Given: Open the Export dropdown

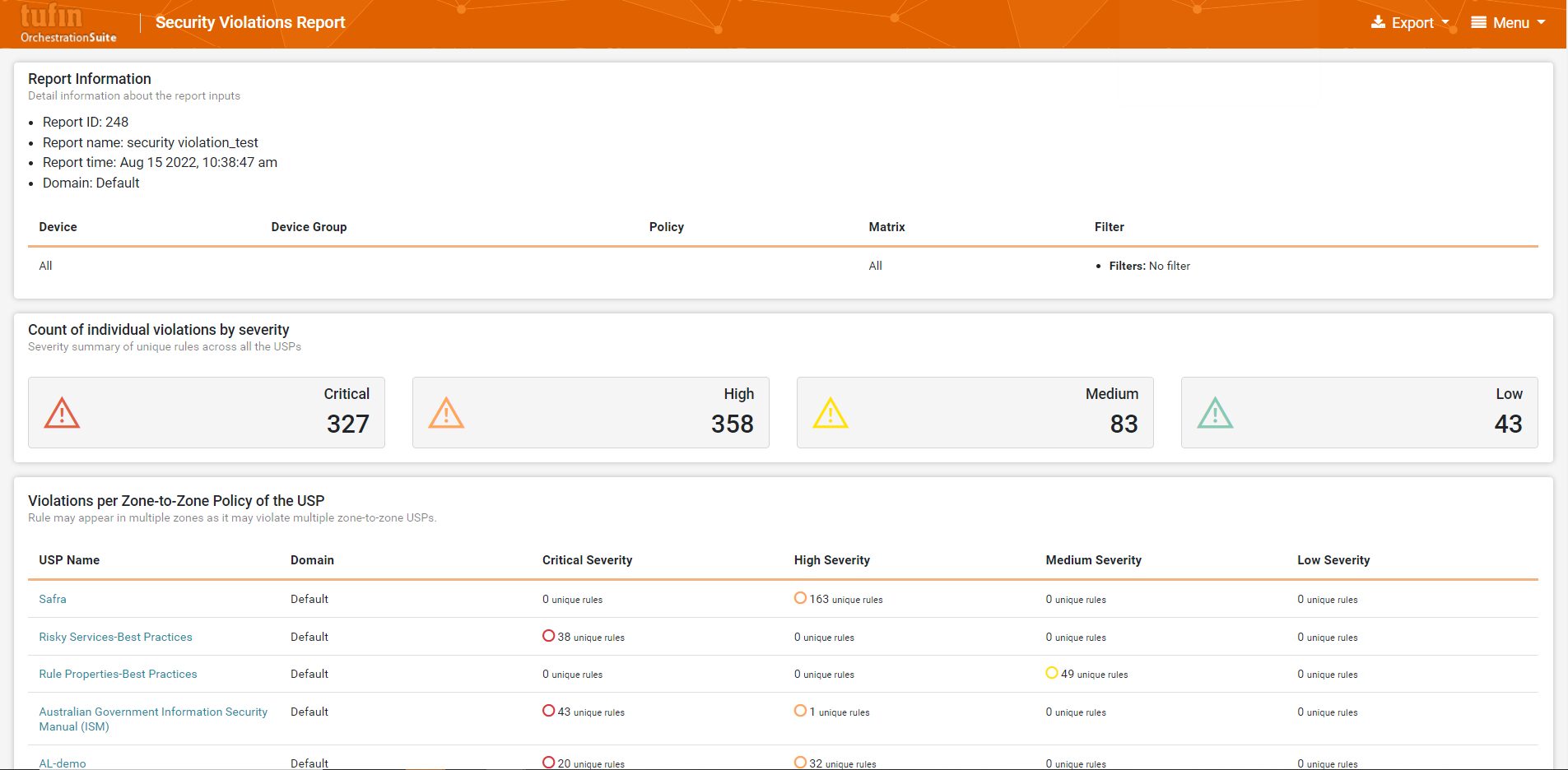Looking at the screenshot, I should [x=1410, y=23].
